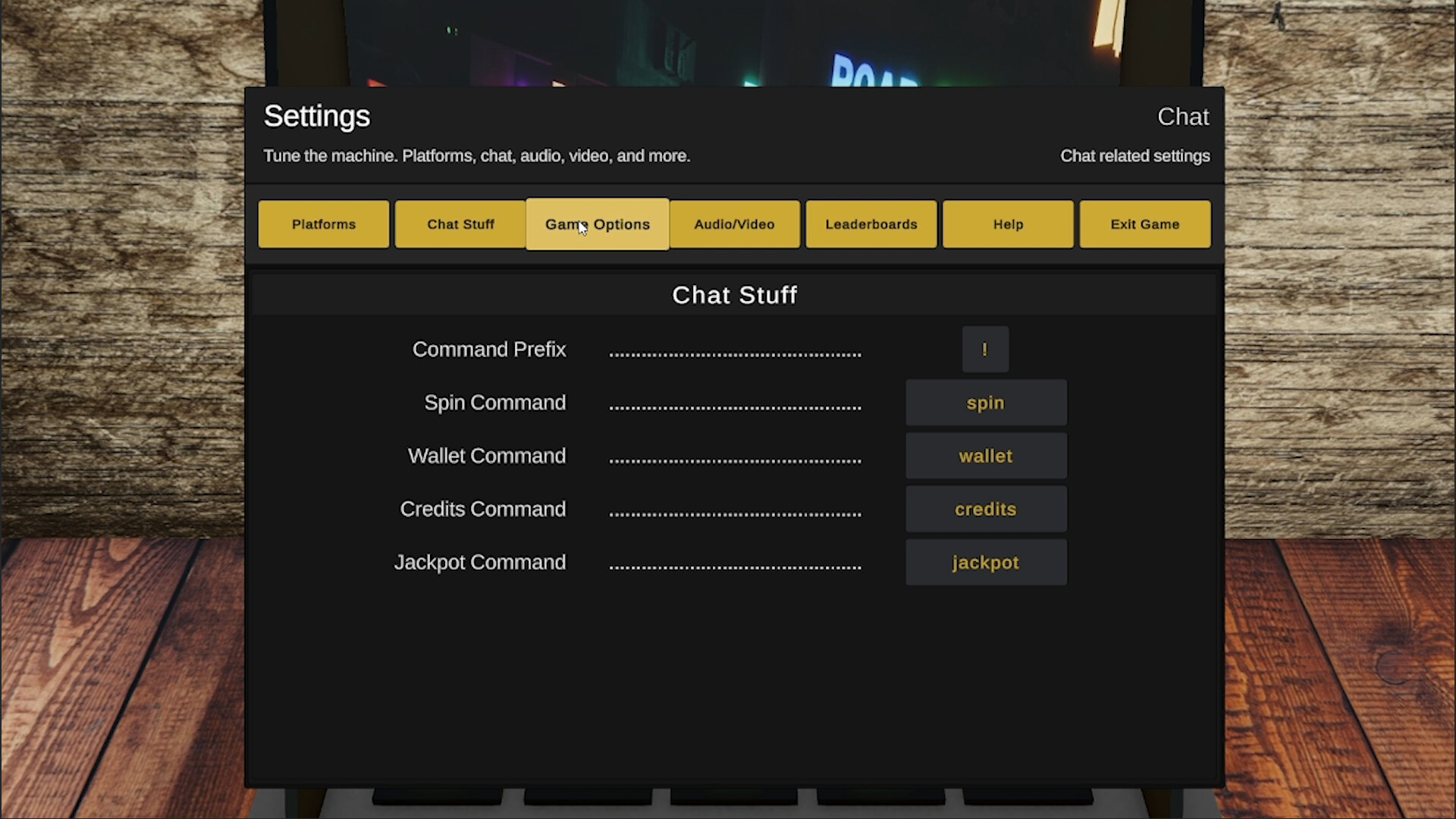Select the Game Options tab
The width and height of the screenshot is (1456, 819).
pos(598,224)
